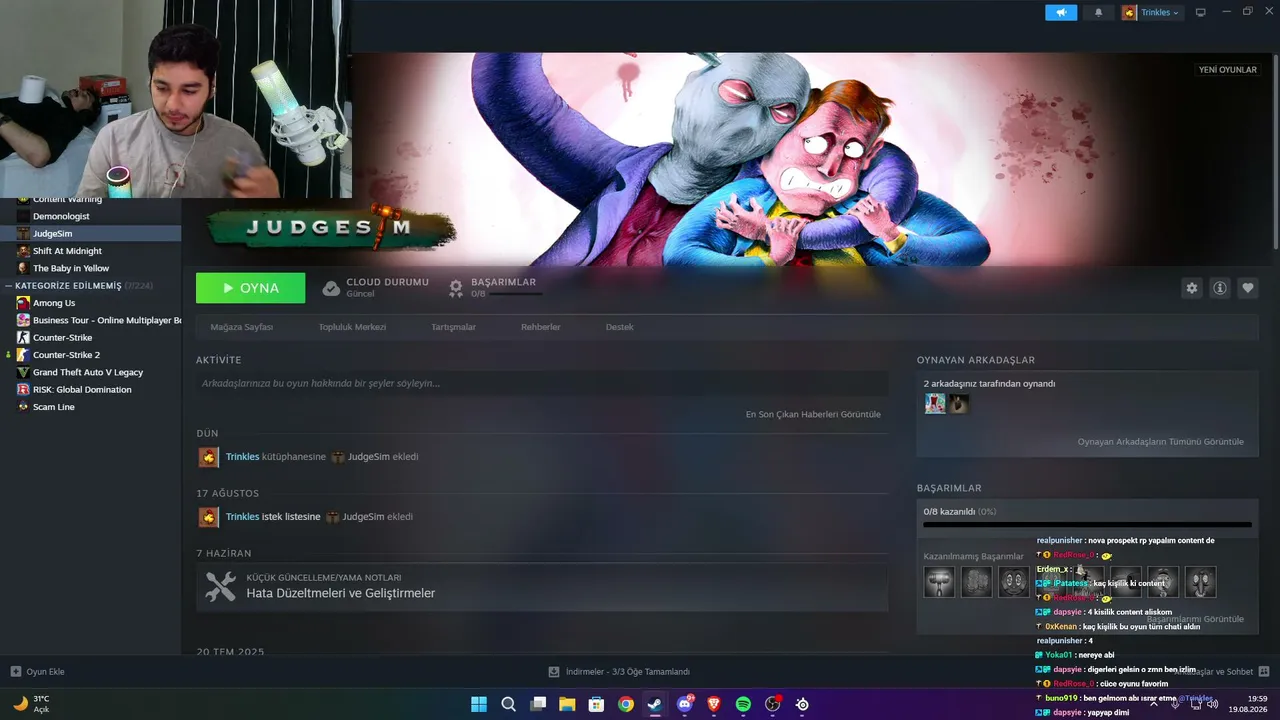The width and height of the screenshot is (1280, 720).
Task: View En Son Çıkan Haberleri link
Action: 813,414
